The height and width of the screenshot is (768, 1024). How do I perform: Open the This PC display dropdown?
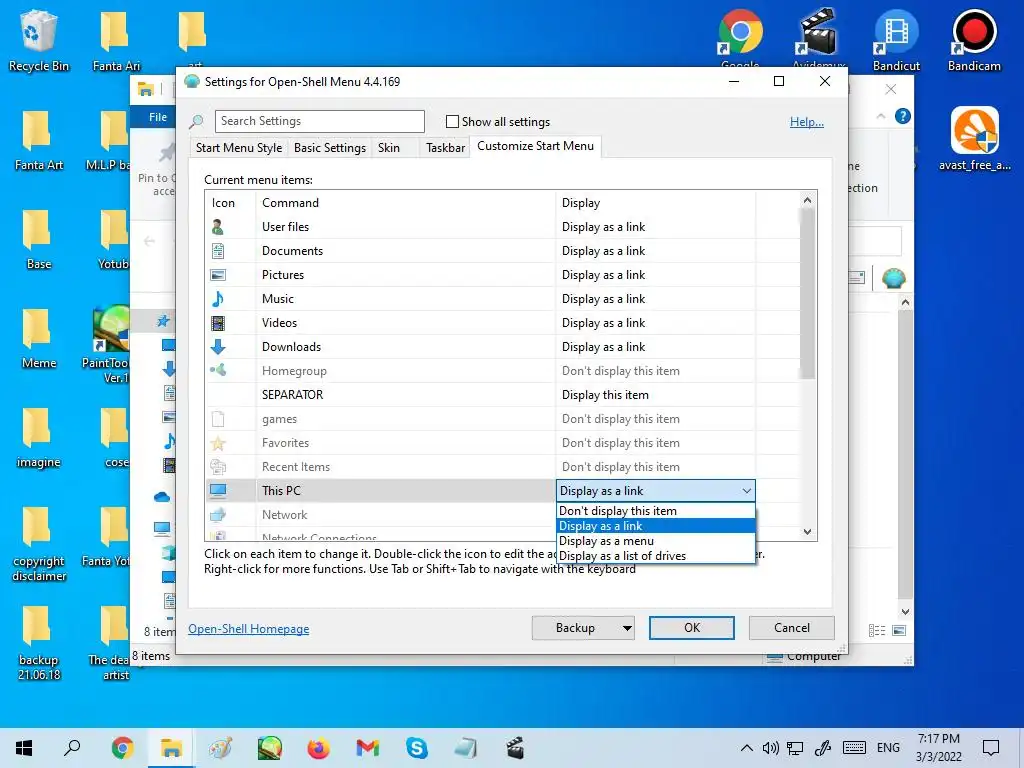pyautogui.click(x=656, y=490)
